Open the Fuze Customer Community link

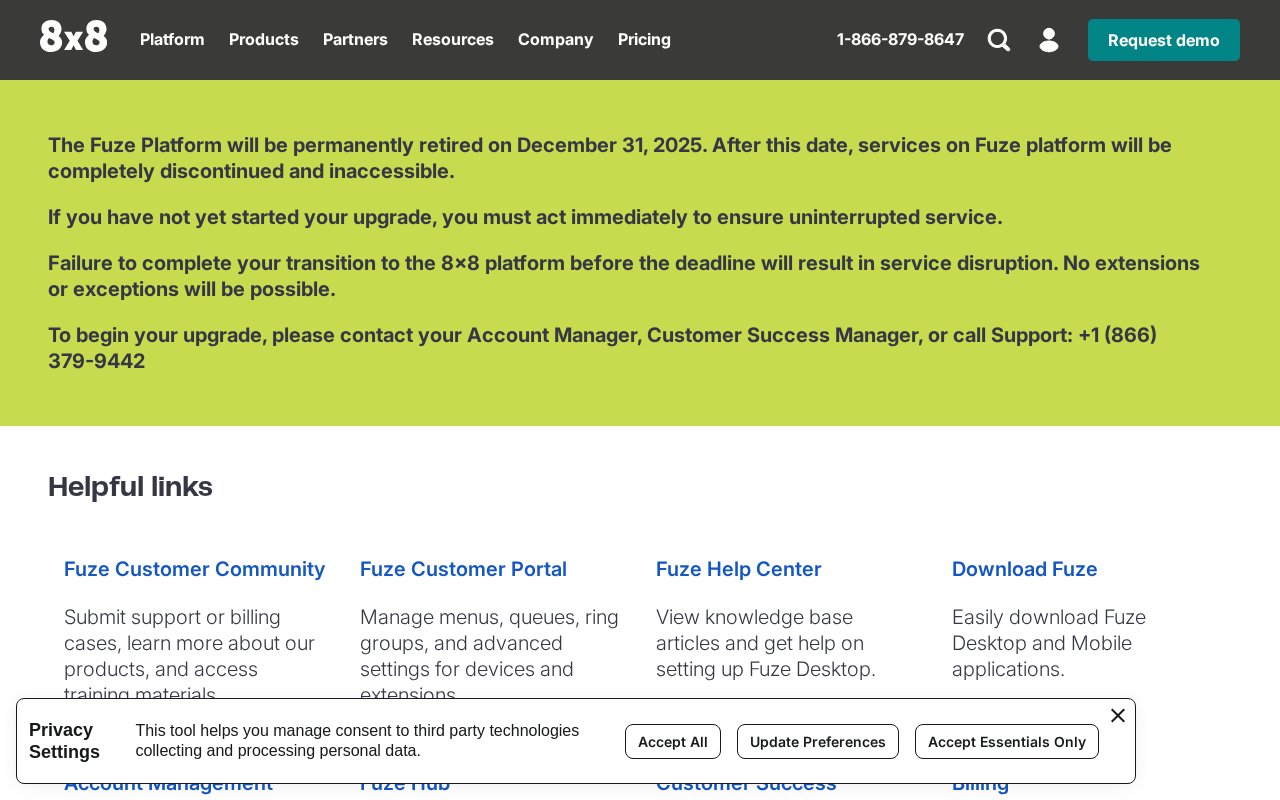(x=195, y=569)
